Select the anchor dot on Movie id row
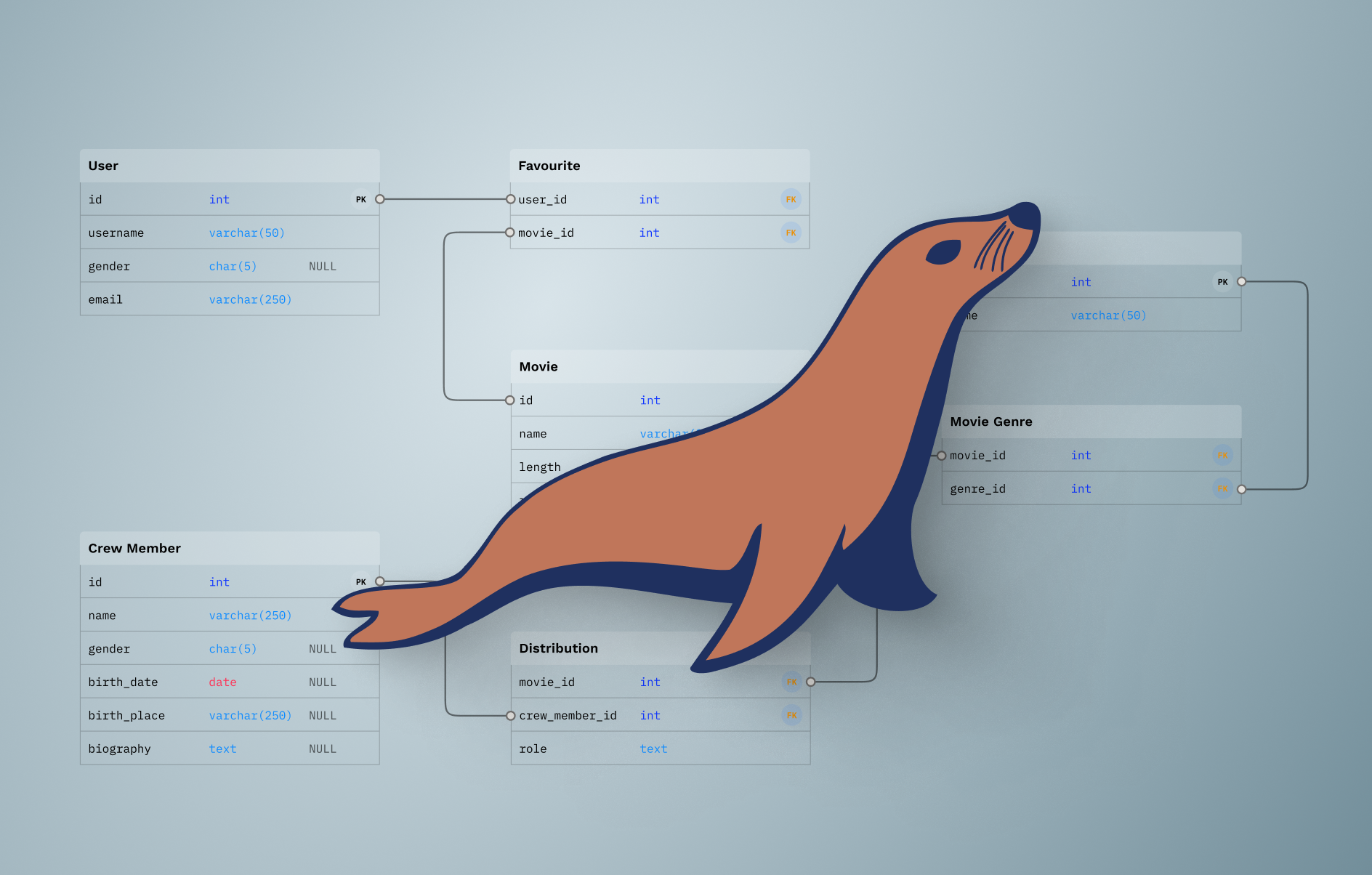This screenshot has height=875, width=1372. click(x=511, y=400)
